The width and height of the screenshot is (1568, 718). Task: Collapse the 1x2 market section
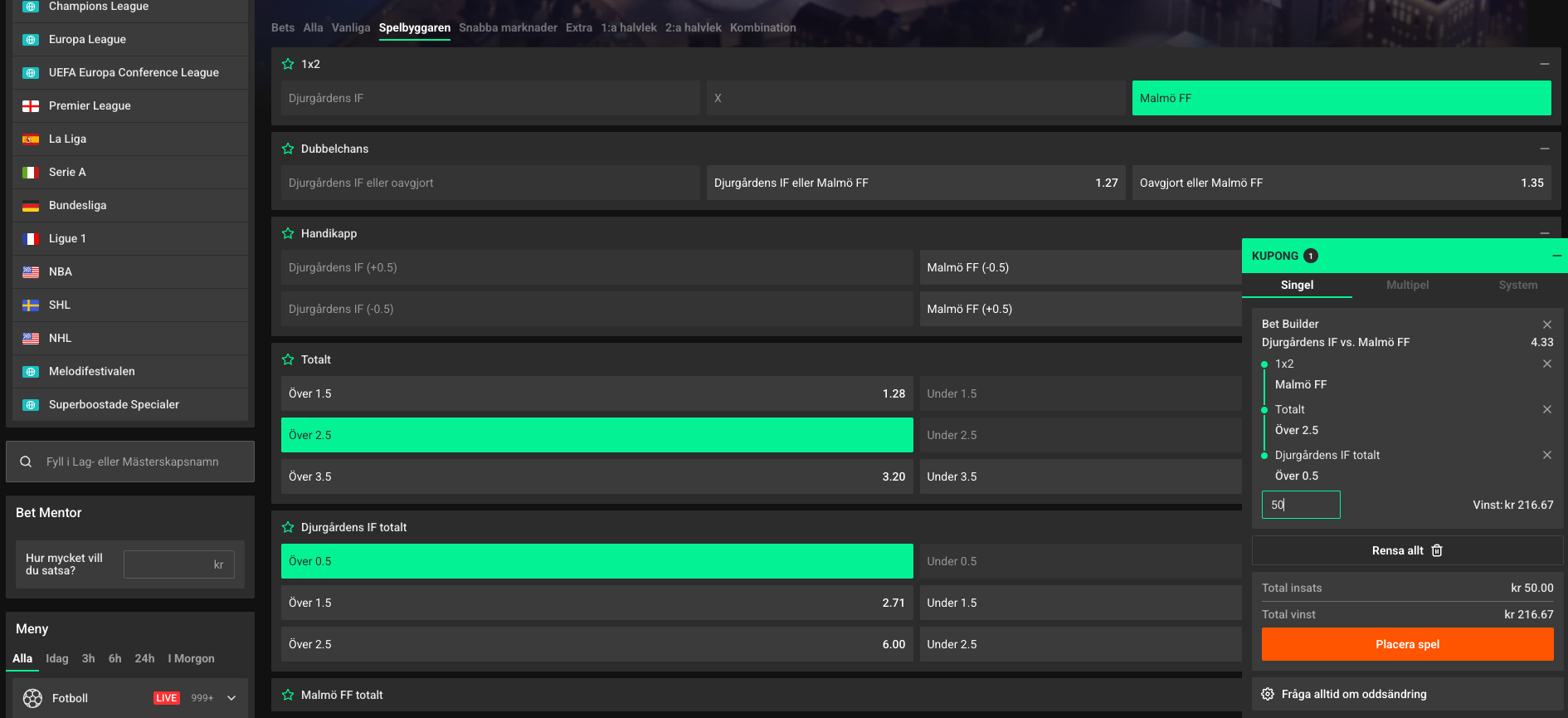pos(1545,64)
